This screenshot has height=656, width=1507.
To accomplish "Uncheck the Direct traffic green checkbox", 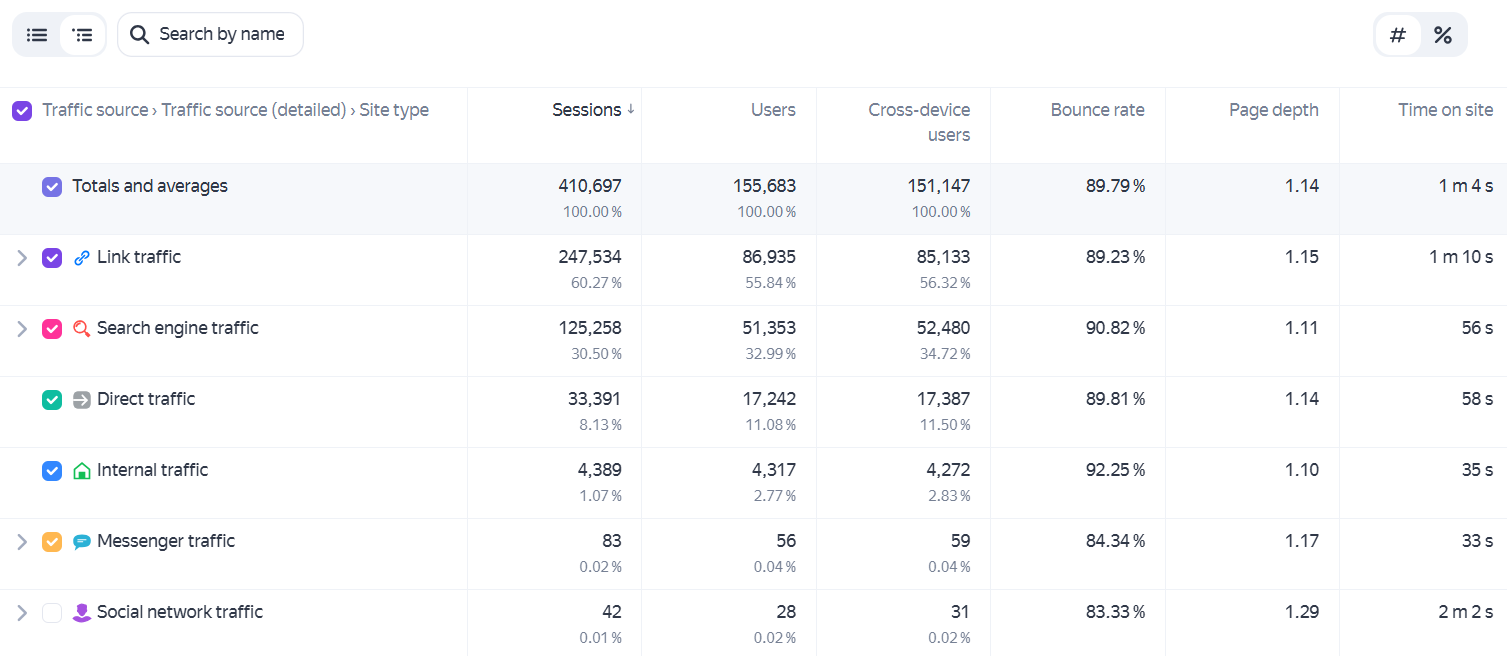I will tap(52, 400).
